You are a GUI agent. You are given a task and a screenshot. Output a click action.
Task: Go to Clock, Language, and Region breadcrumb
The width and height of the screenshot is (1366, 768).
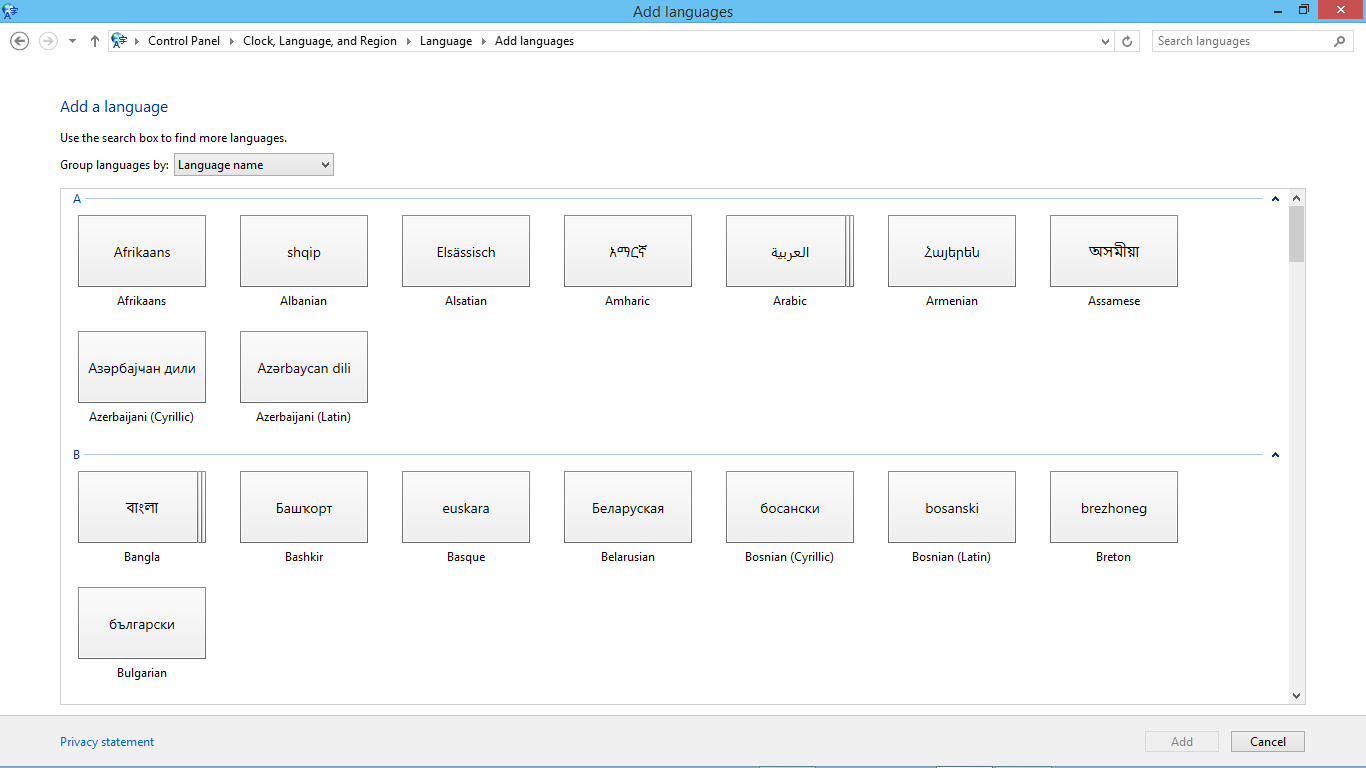[320, 41]
